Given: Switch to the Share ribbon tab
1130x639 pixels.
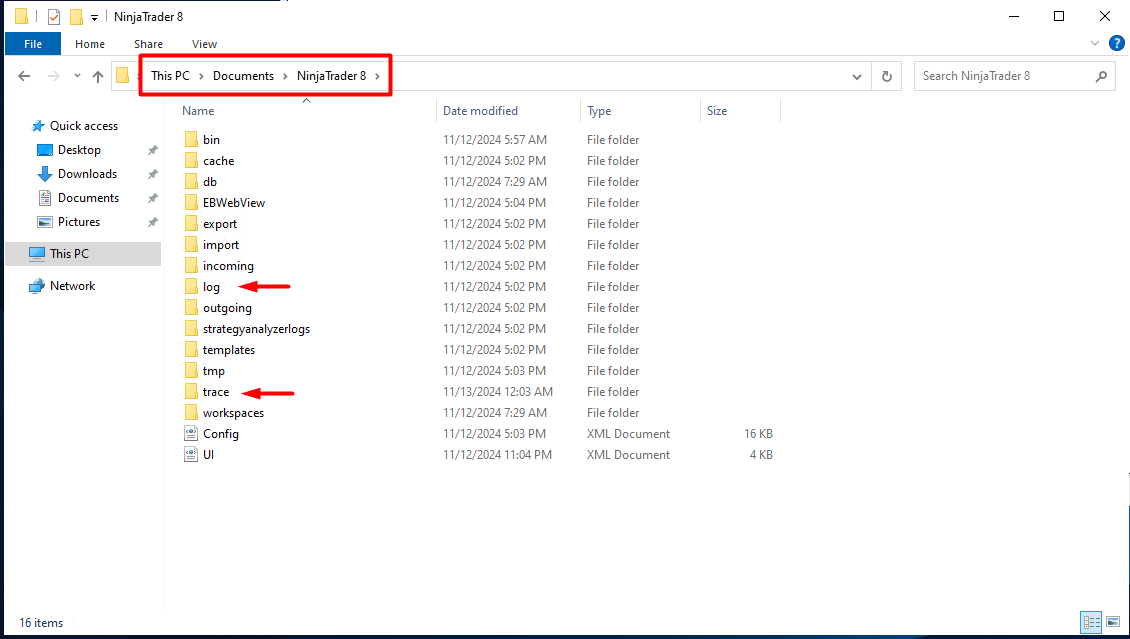Looking at the screenshot, I should point(148,44).
